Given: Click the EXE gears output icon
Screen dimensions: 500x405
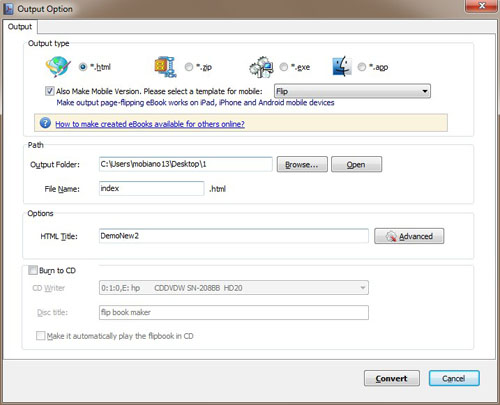Looking at the screenshot, I should [262, 67].
